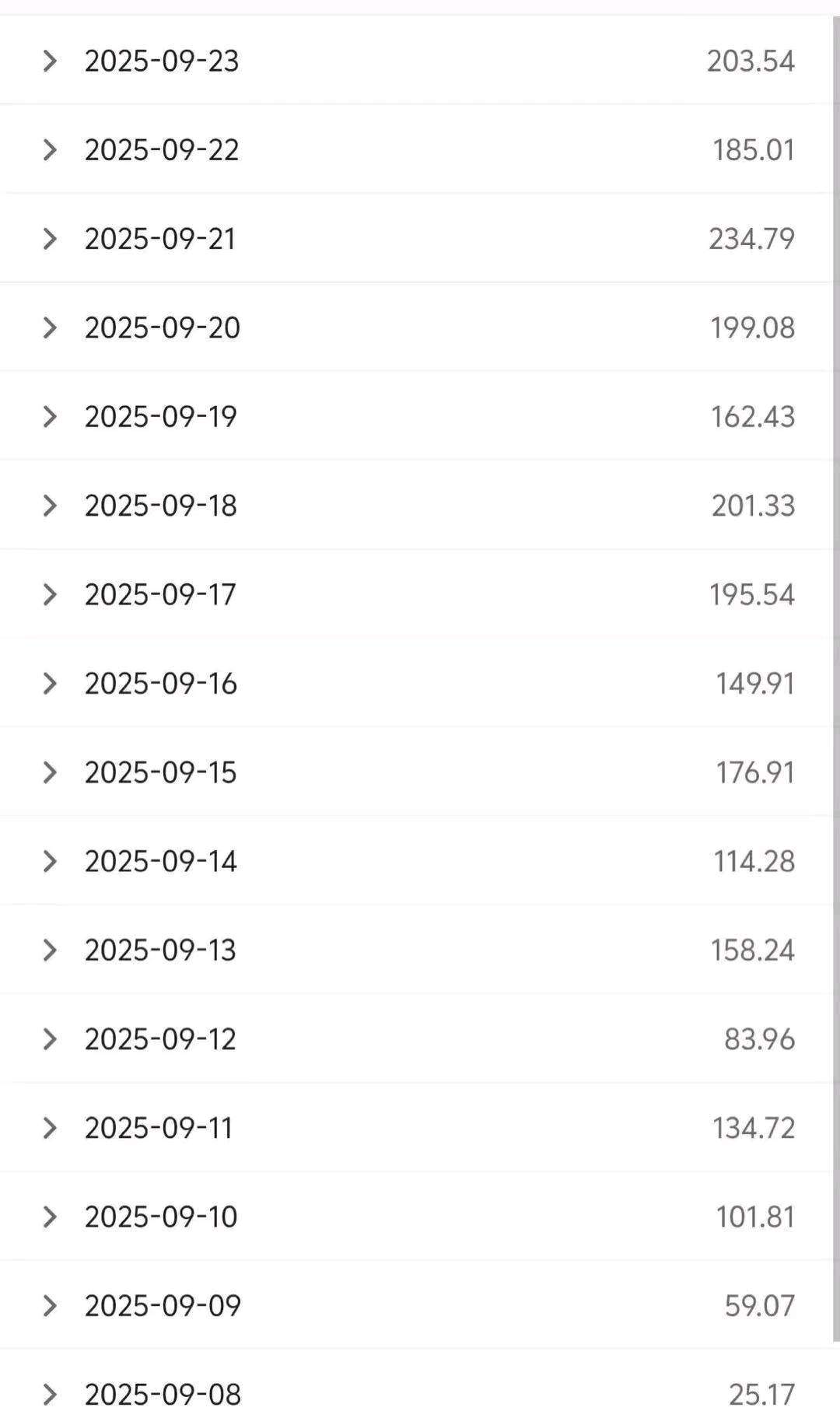
Task: Open the 2025-09-10 date entry
Action: coord(160,1217)
